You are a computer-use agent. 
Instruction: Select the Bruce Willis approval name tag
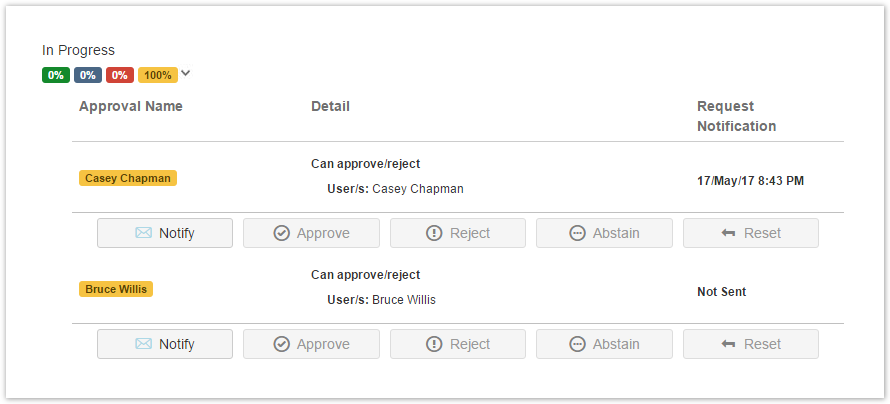tap(116, 289)
